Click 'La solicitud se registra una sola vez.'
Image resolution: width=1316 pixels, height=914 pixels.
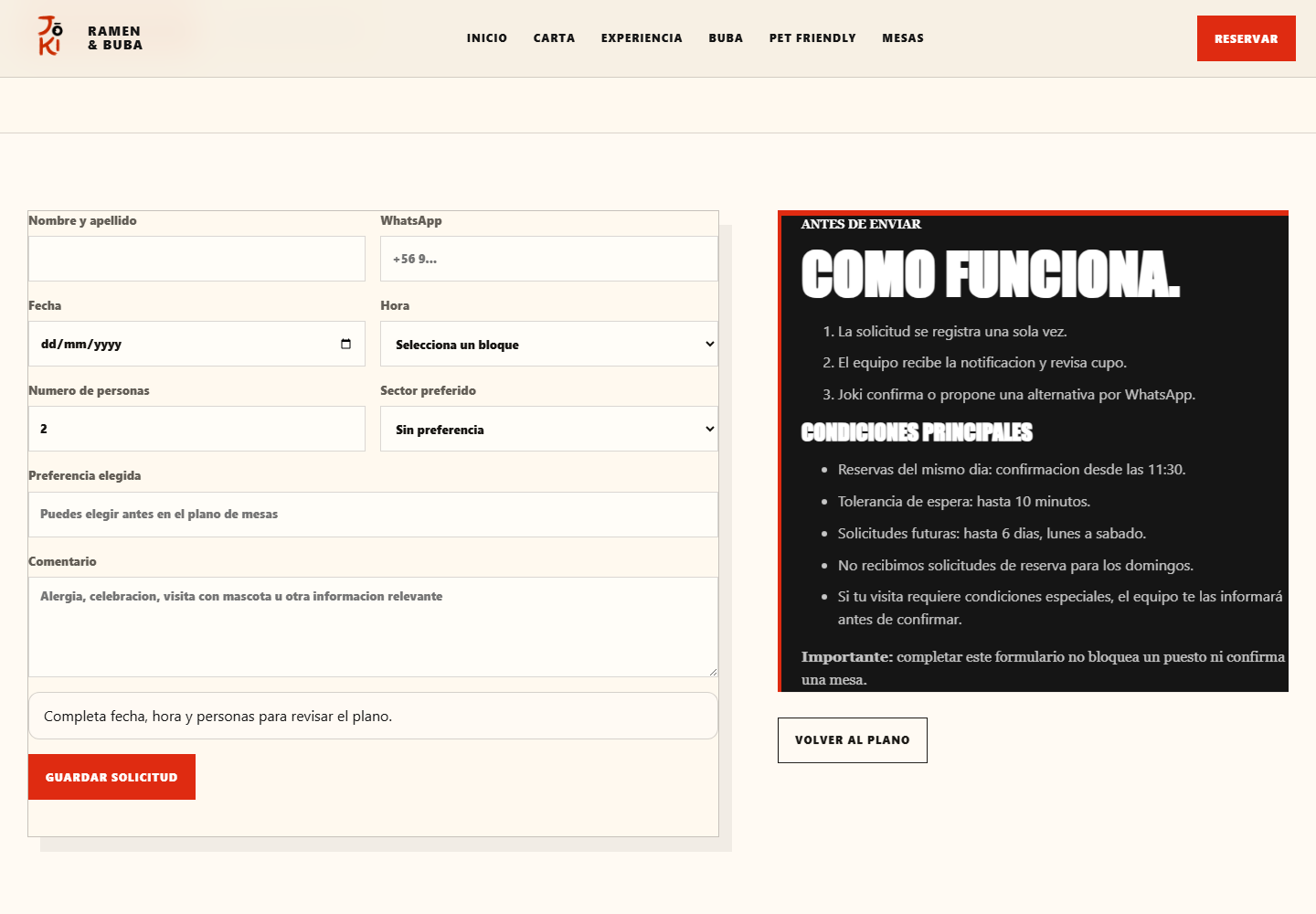click(x=952, y=332)
